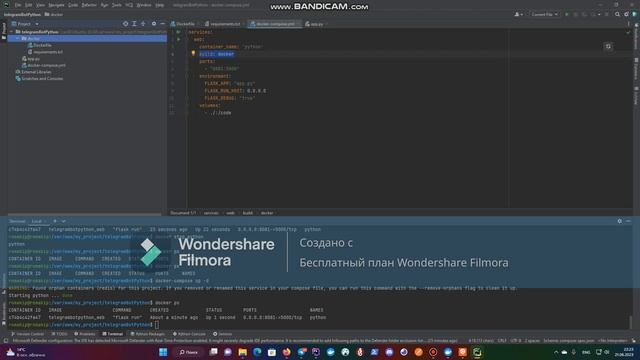
Task: Open the user account dropdown in toolbar
Action: coord(518,14)
